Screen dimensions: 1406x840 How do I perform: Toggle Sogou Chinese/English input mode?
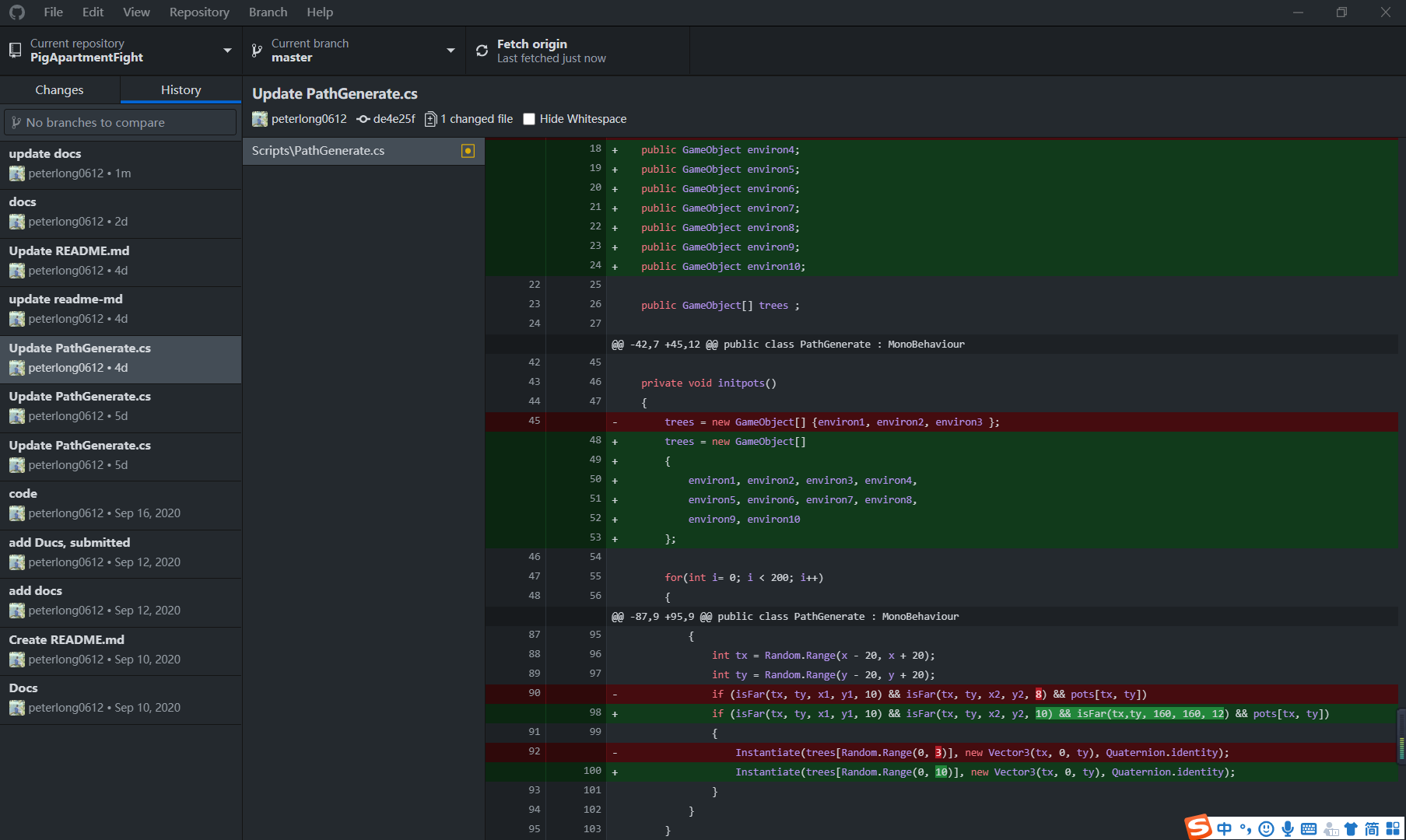tap(1225, 829)
